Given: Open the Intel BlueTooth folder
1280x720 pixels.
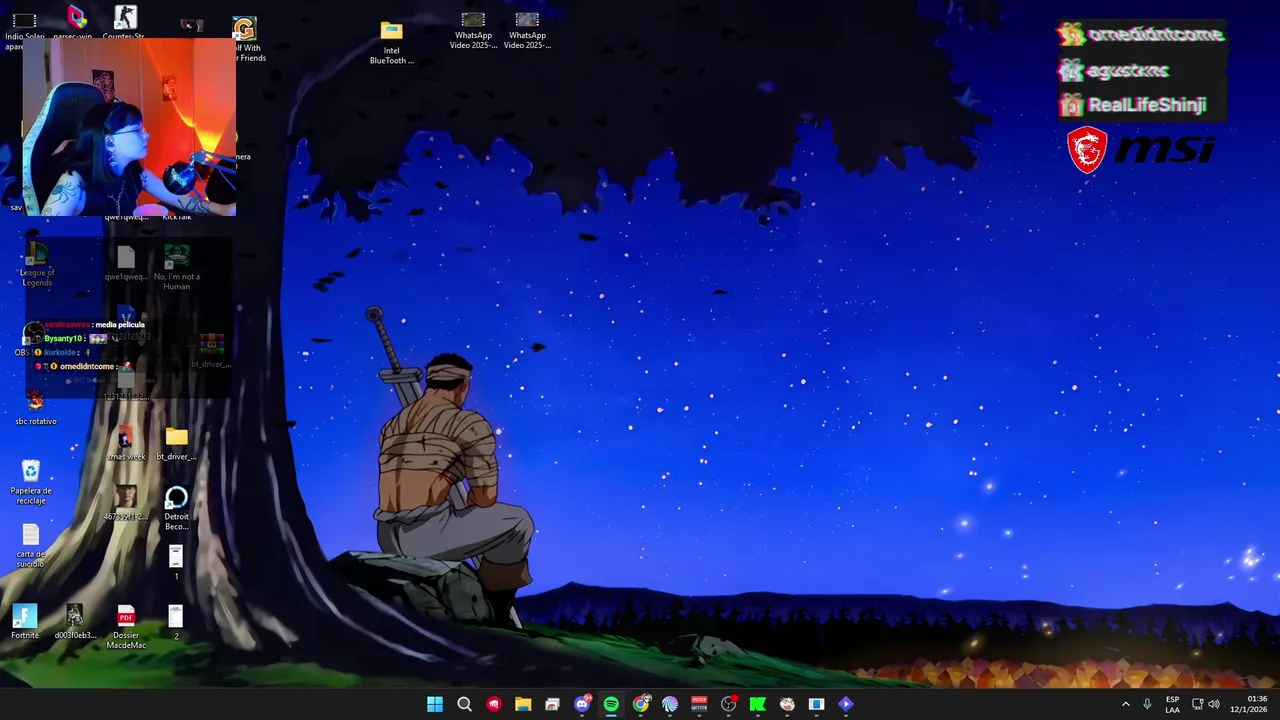Looking at the screenshot, I should pos(392,43).
